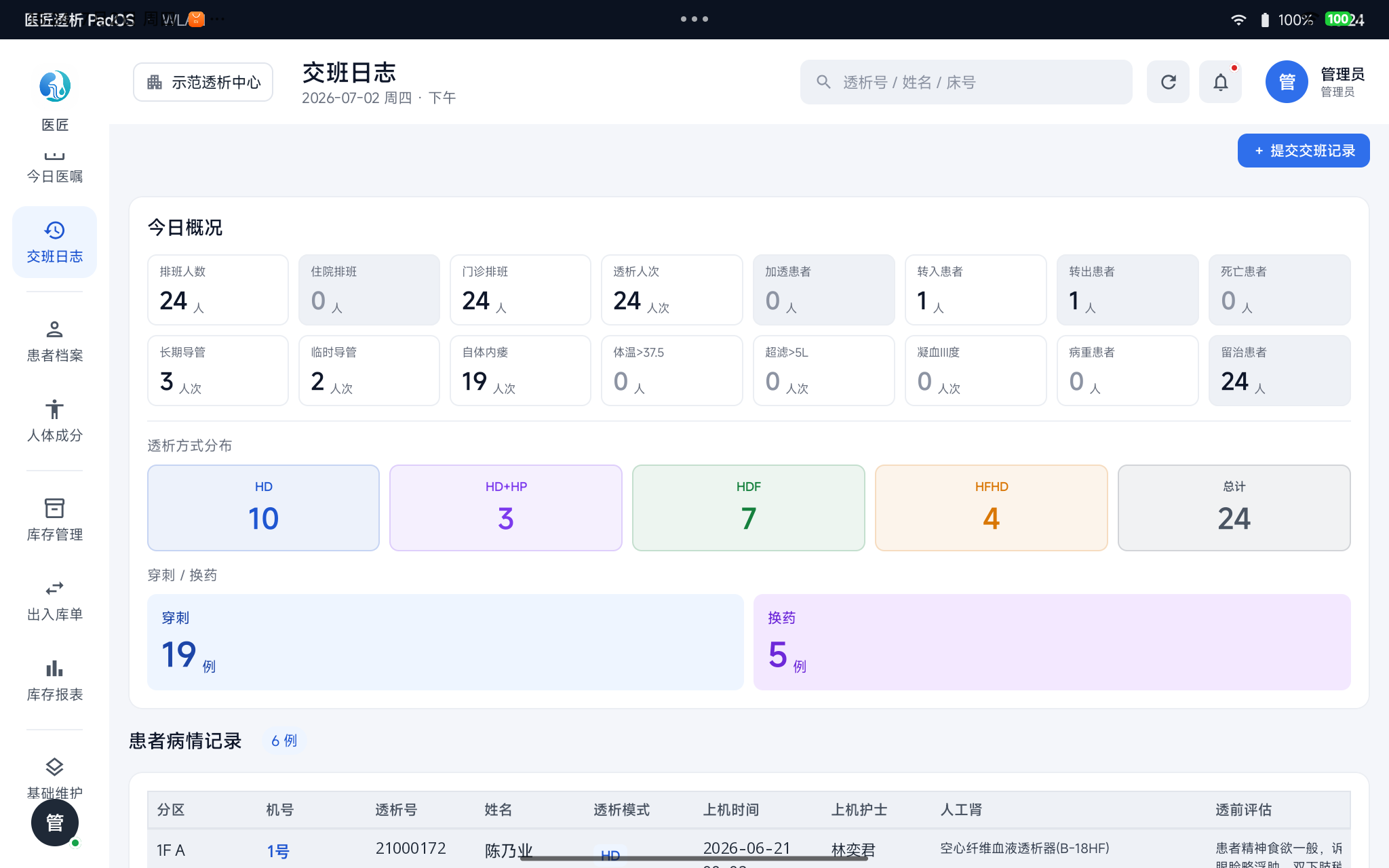Click the 基础维护 layers icon

tap(54, 767)
